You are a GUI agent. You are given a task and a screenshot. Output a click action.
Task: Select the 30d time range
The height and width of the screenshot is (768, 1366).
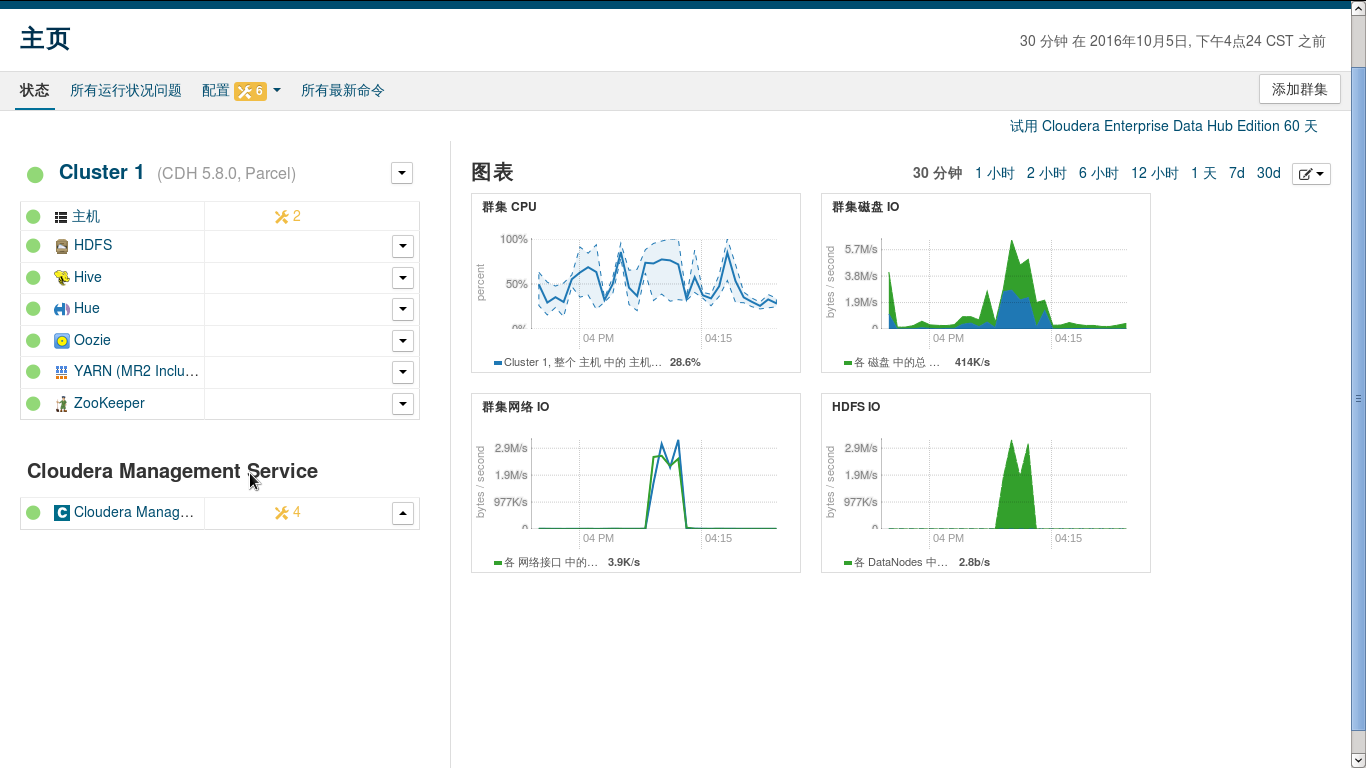pyautogui.click(x=1269, y=173)
